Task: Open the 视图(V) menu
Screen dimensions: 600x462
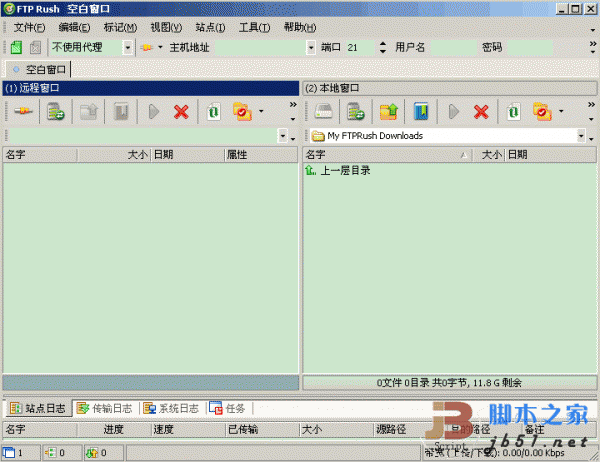Action: 166,28
